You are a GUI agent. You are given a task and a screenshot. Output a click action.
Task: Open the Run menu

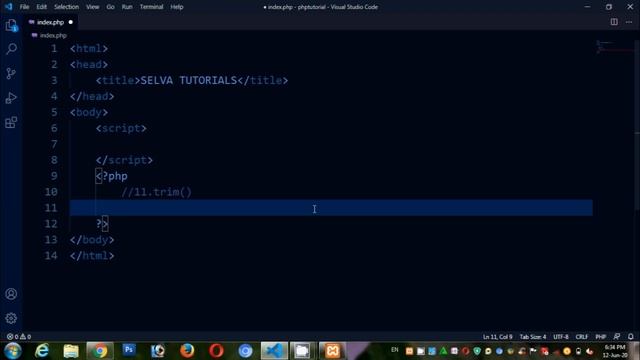127,7
